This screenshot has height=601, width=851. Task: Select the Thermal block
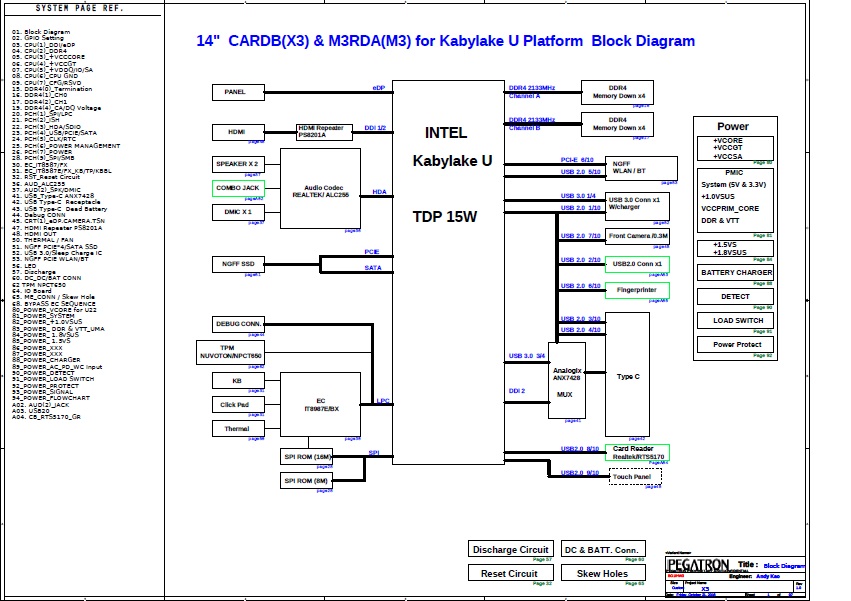(238, 428)
